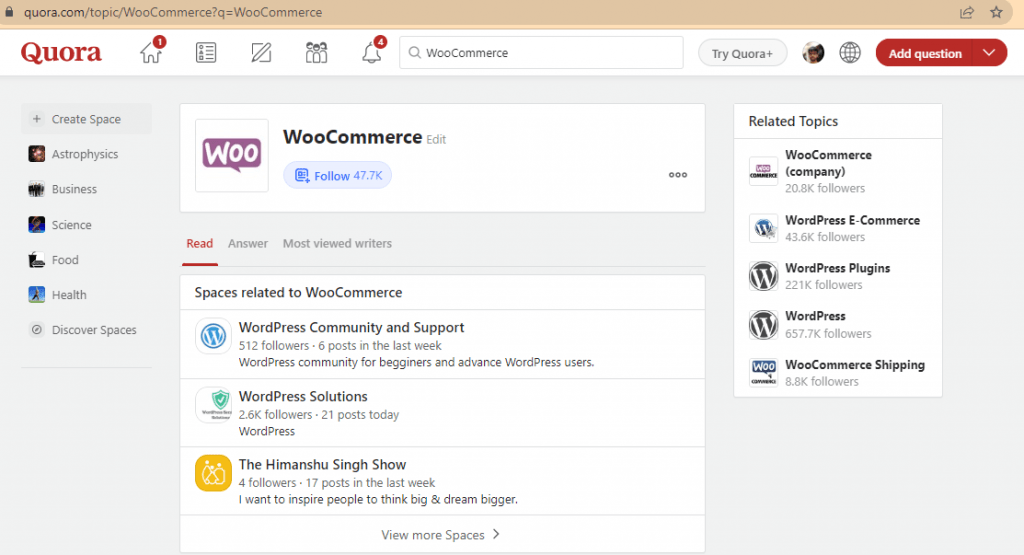The height and width of the screenshot is (555, 1024).
Task: Click the Astrophysics space icon
Action: pyautogui.click(x=37, y=154)
